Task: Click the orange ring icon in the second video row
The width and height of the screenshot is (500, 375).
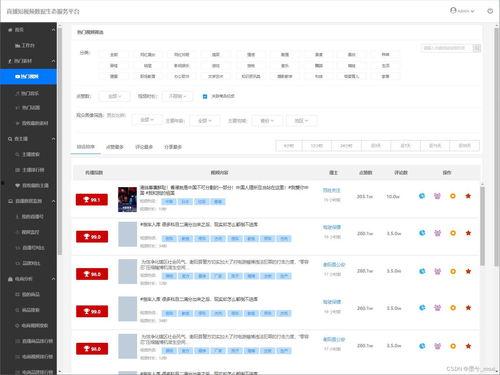Action: click(x=453, y=233)
